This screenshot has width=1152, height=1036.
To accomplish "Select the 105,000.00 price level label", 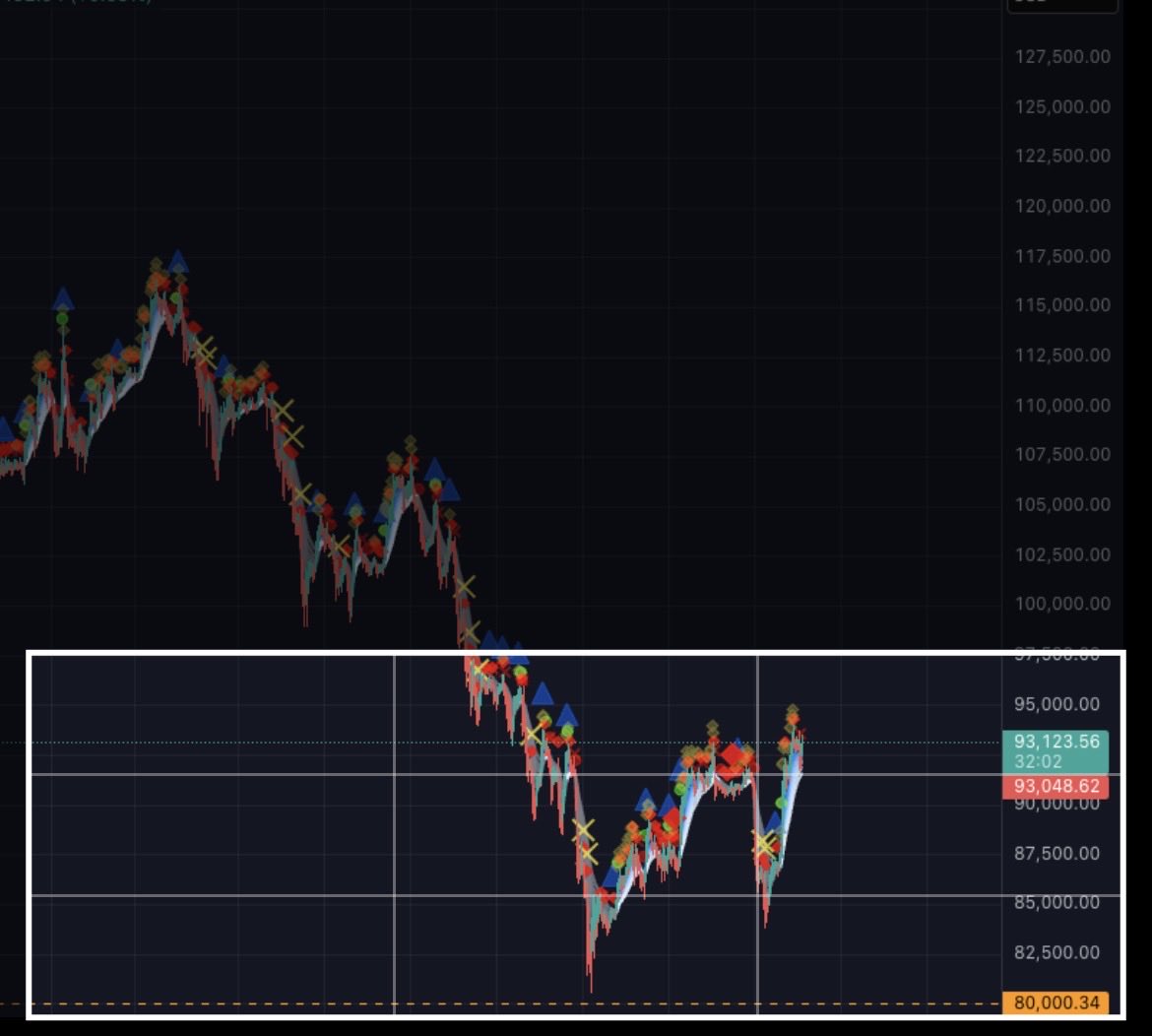I will click(1062, 504).
